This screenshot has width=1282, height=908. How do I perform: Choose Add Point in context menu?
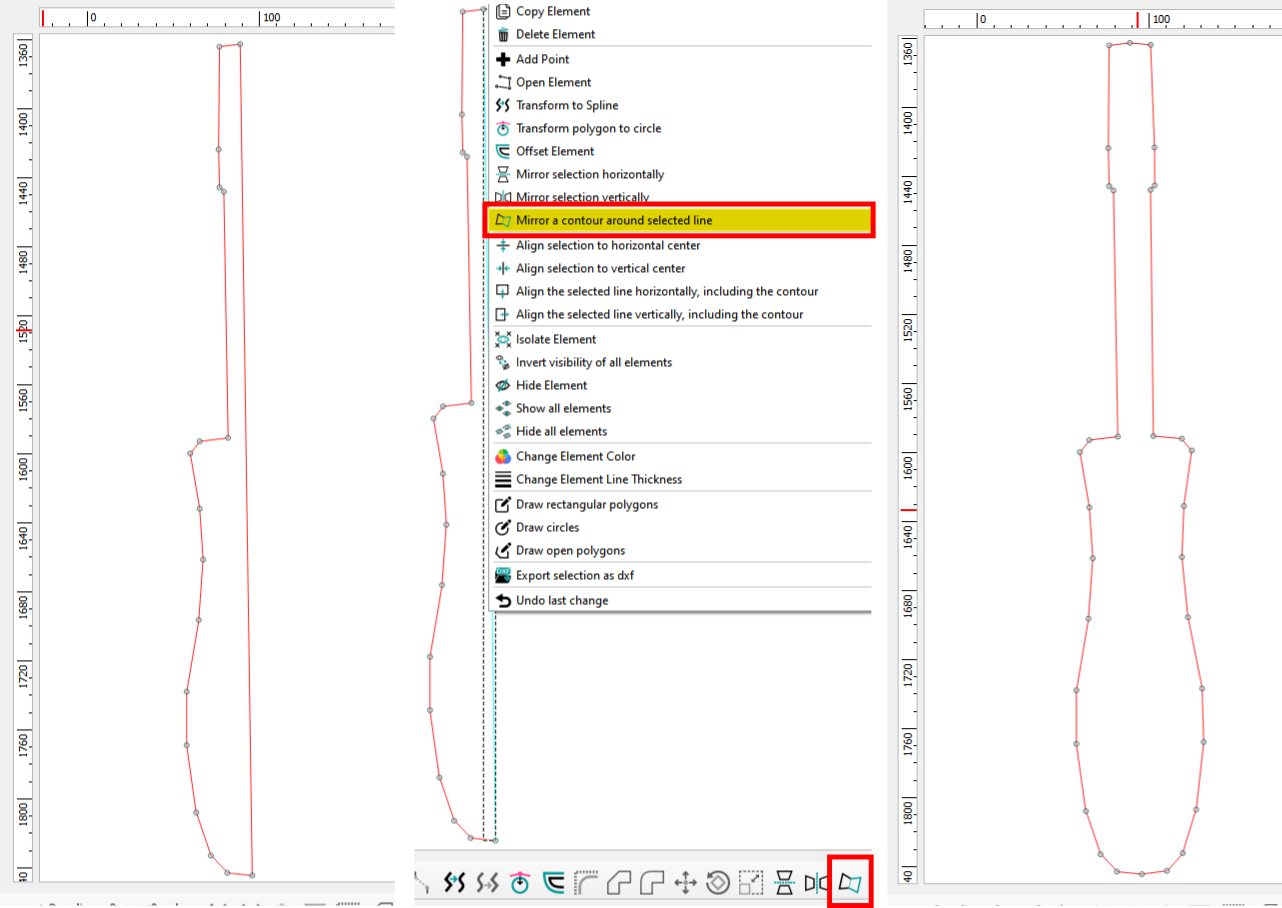(542, 59)
